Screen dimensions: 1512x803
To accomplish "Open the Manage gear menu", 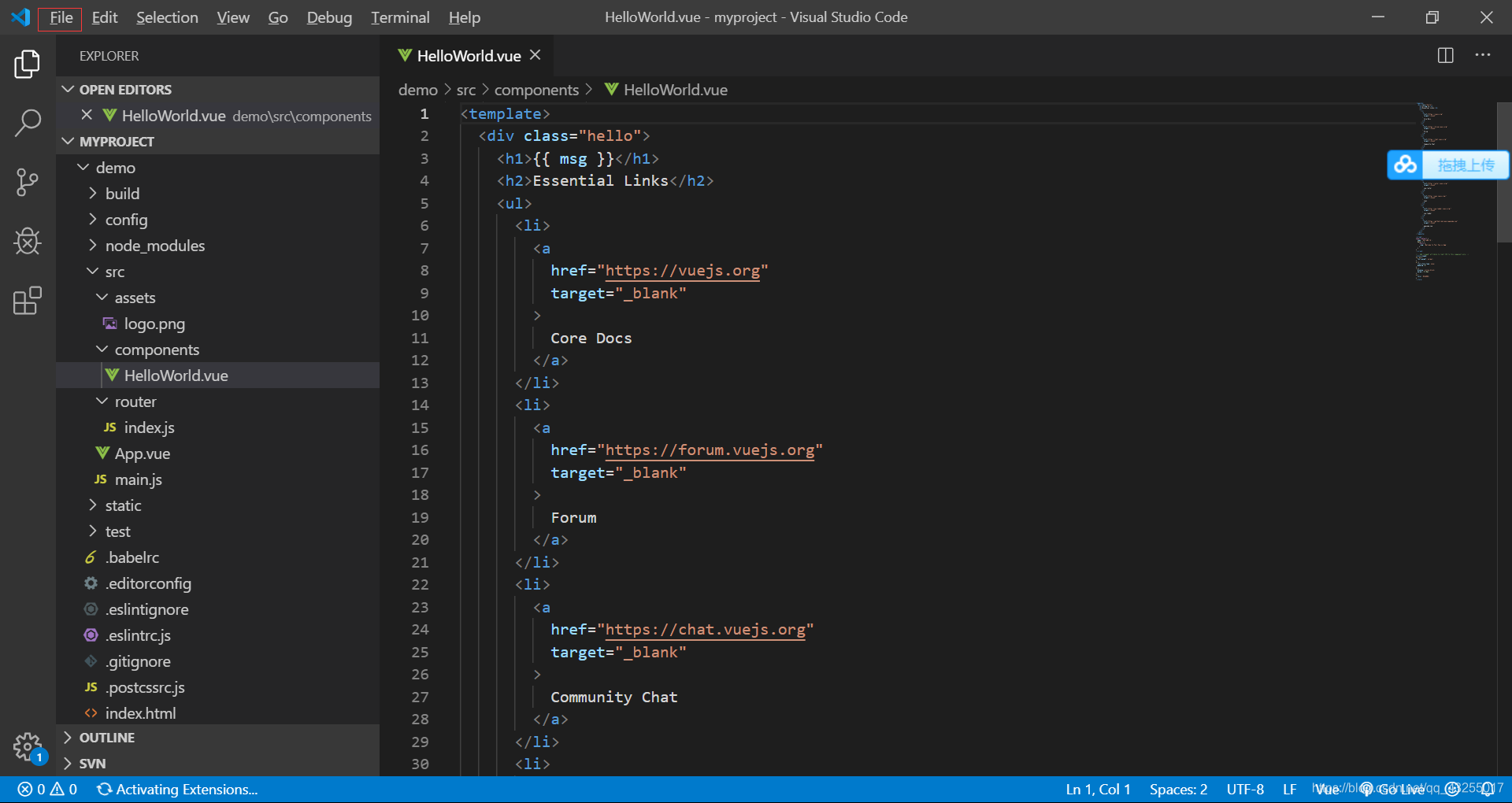I will (x=28, y=746).
